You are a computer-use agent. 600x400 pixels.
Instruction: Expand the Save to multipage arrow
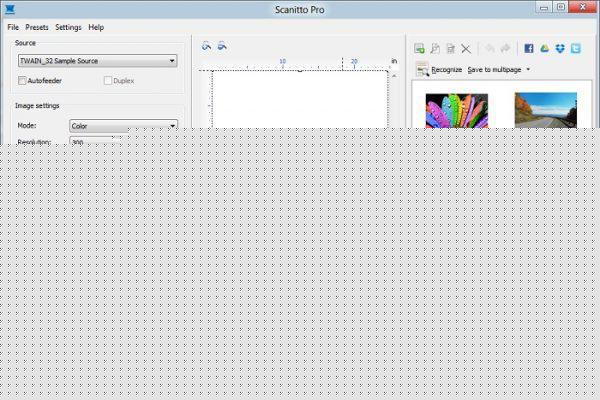(528, 70)
